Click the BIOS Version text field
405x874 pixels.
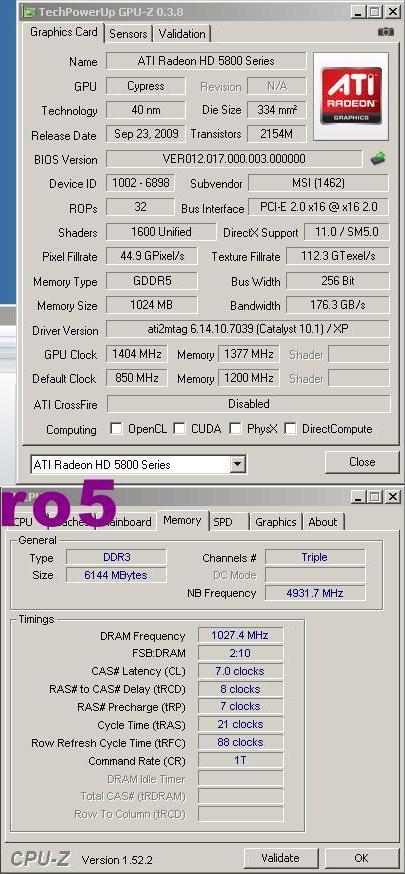[x=234, y=159]
